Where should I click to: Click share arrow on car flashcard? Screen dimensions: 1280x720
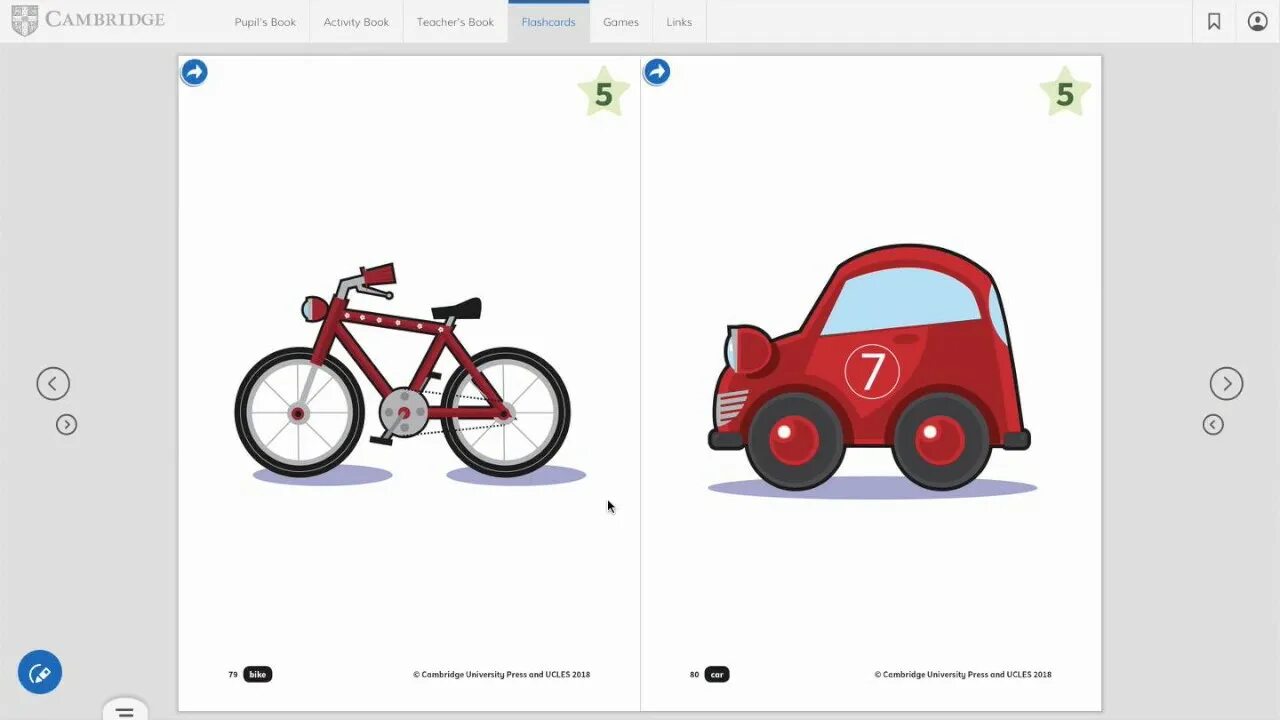tap(657, 72)
